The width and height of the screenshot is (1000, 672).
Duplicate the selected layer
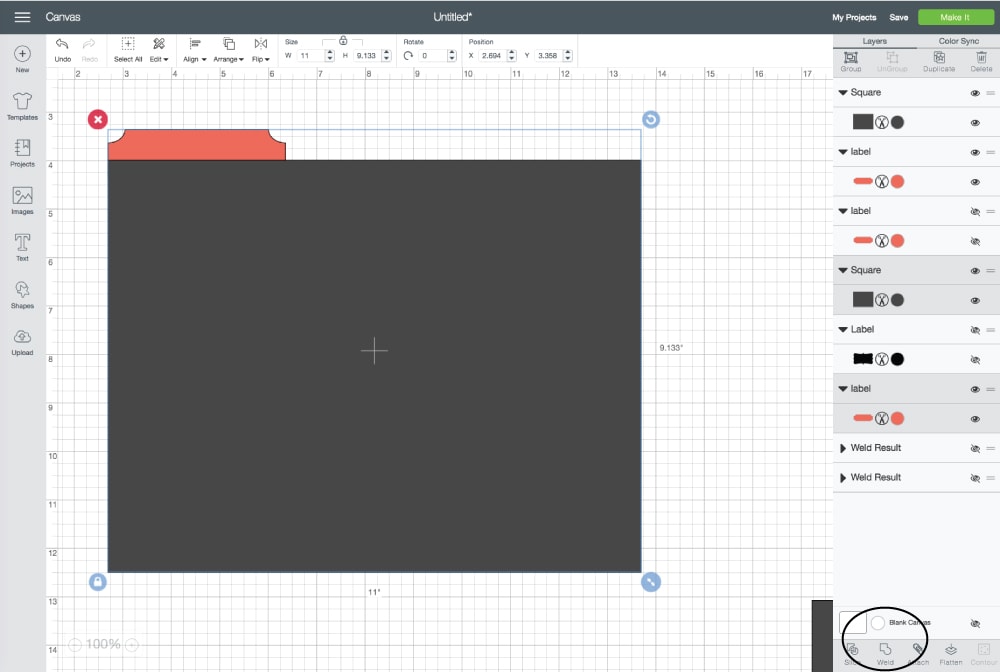click(939, 61)
